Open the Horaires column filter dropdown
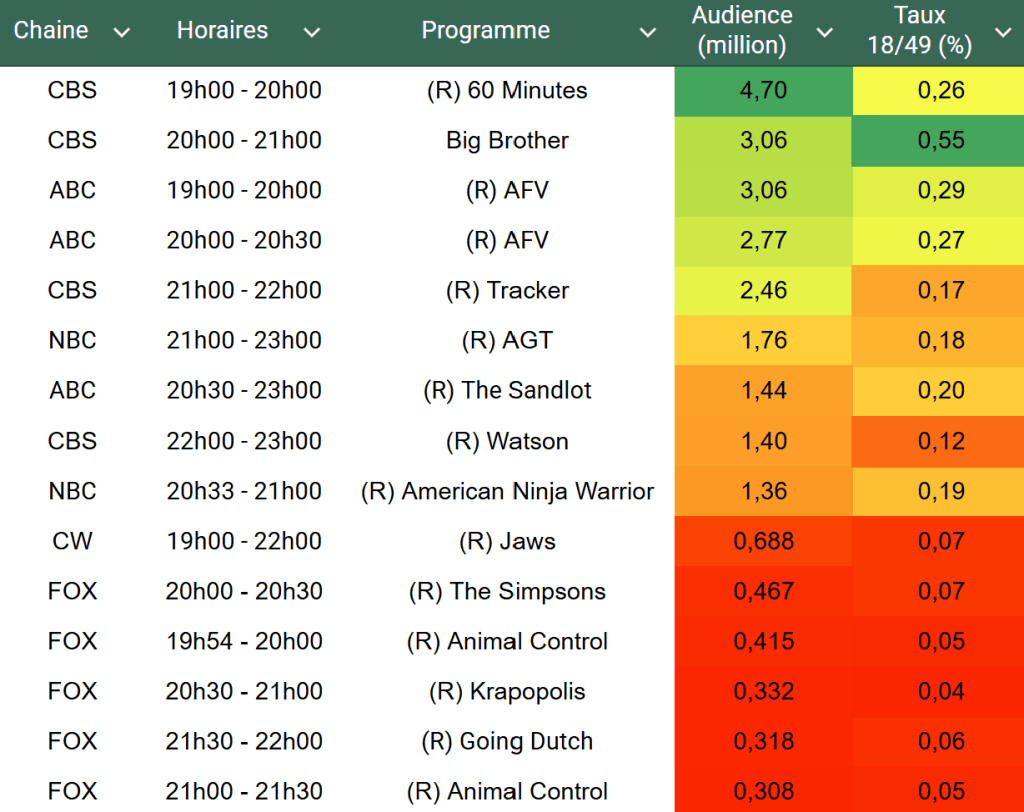This screenshot has width=1024, height=812. coord(312,33)
